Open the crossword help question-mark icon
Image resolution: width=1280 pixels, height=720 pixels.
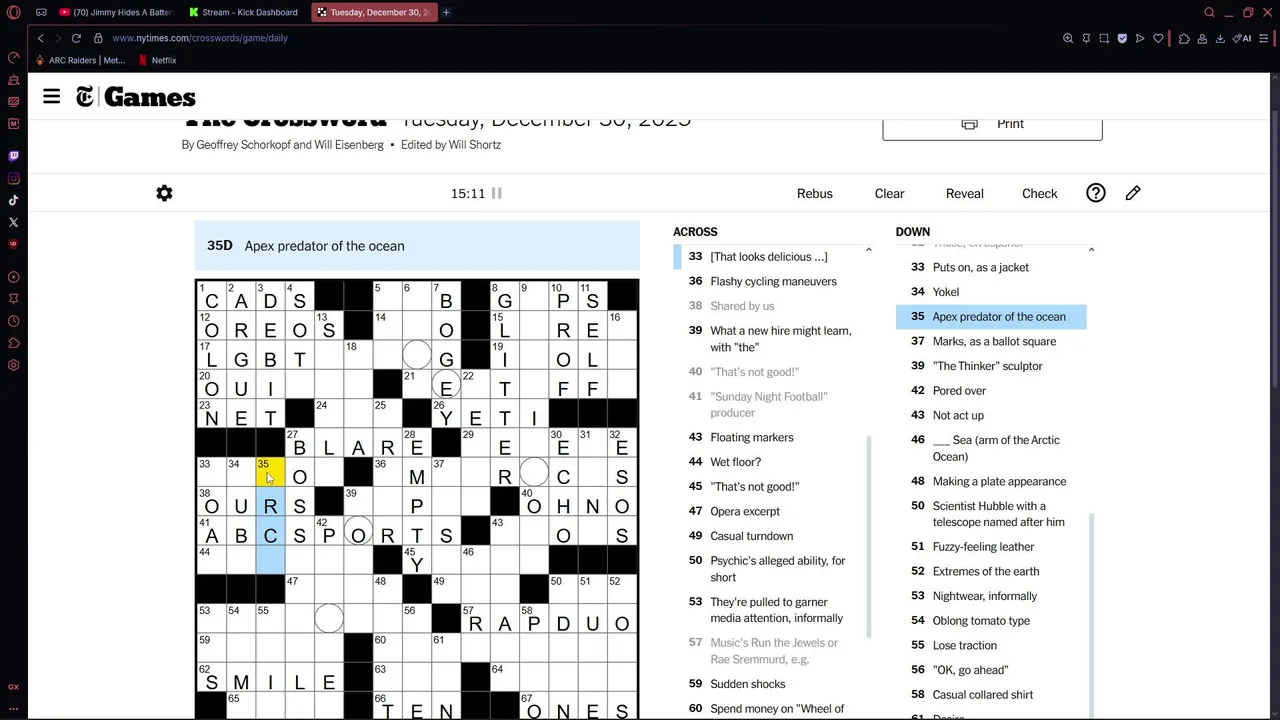point(1096,193)
